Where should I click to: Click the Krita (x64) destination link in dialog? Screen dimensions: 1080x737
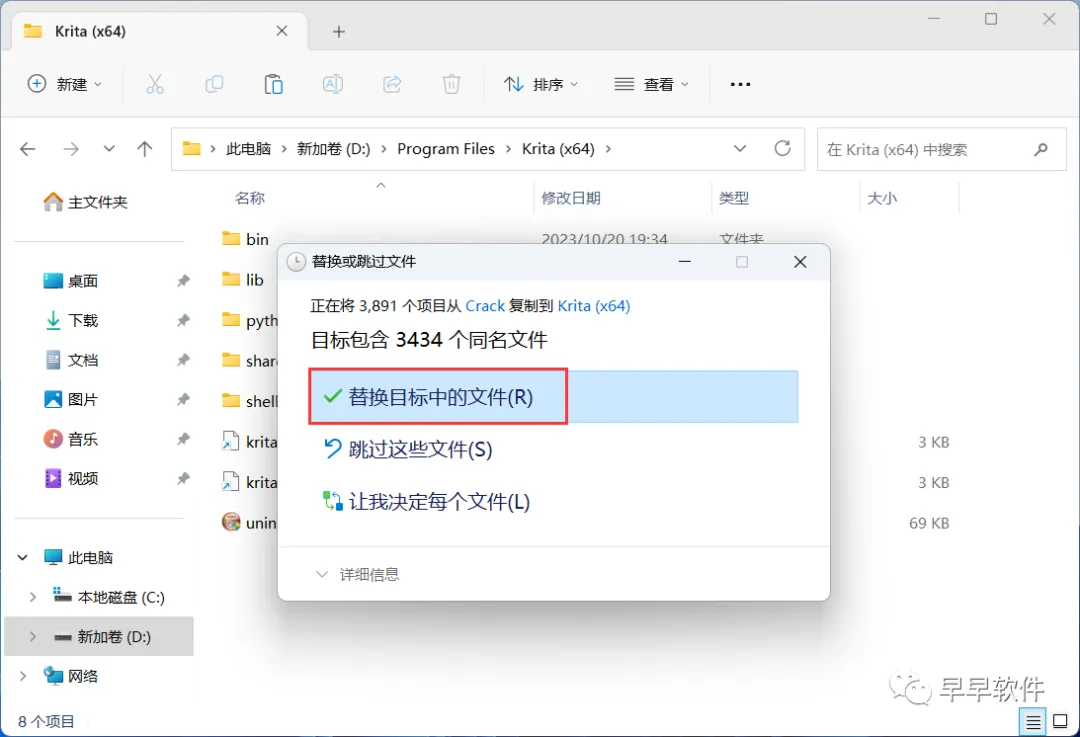[x=594, y=306]
